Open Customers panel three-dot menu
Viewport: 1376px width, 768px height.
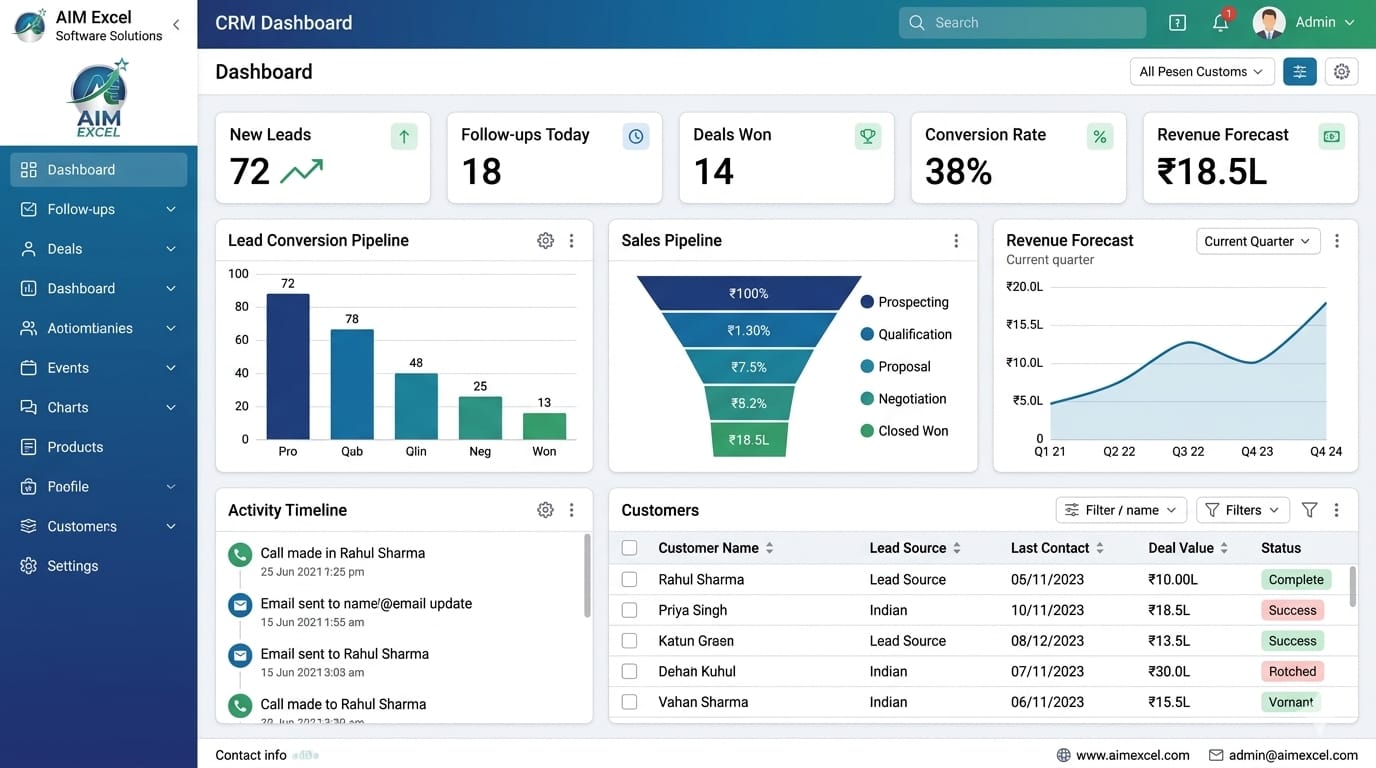click(x=1336, y=510)
